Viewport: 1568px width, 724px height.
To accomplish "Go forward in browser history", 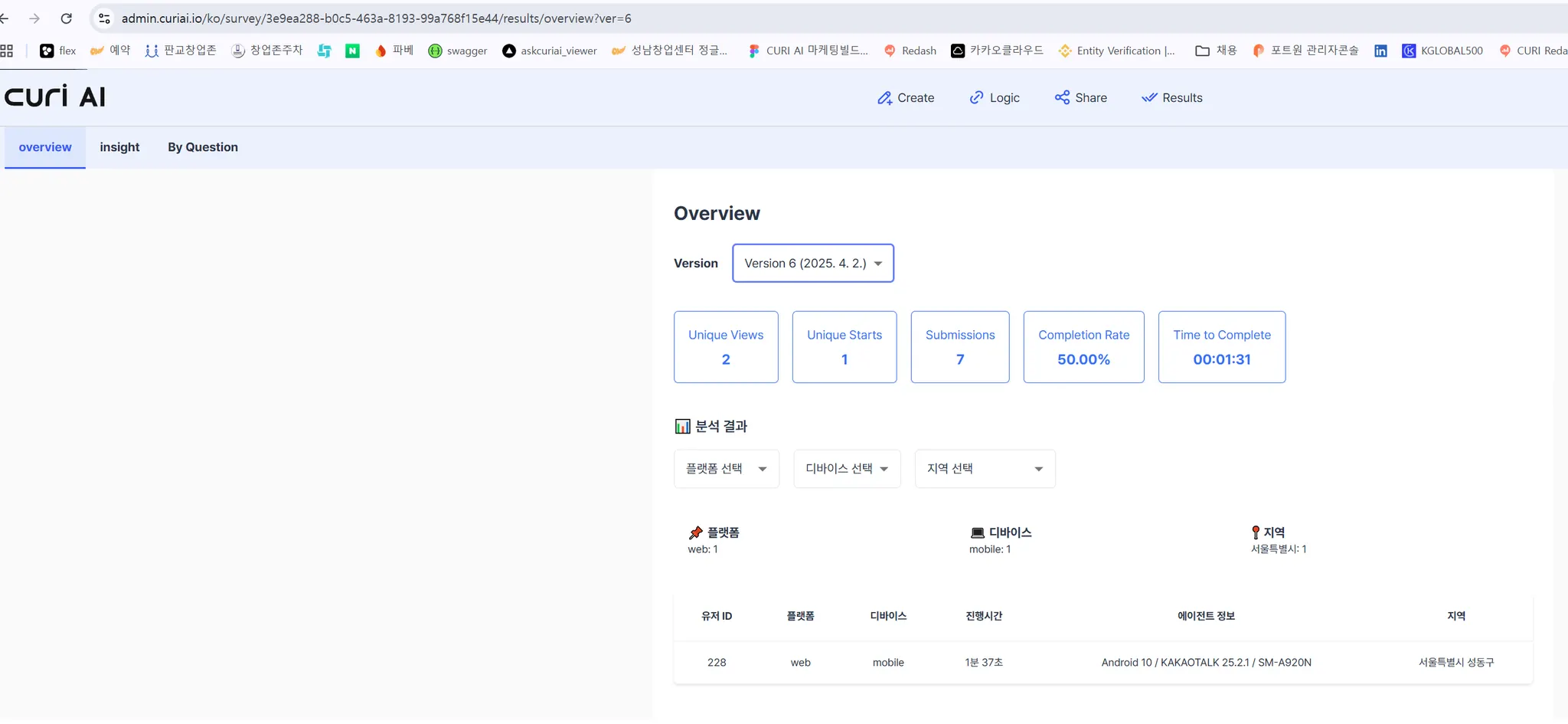I will (34, 18).
